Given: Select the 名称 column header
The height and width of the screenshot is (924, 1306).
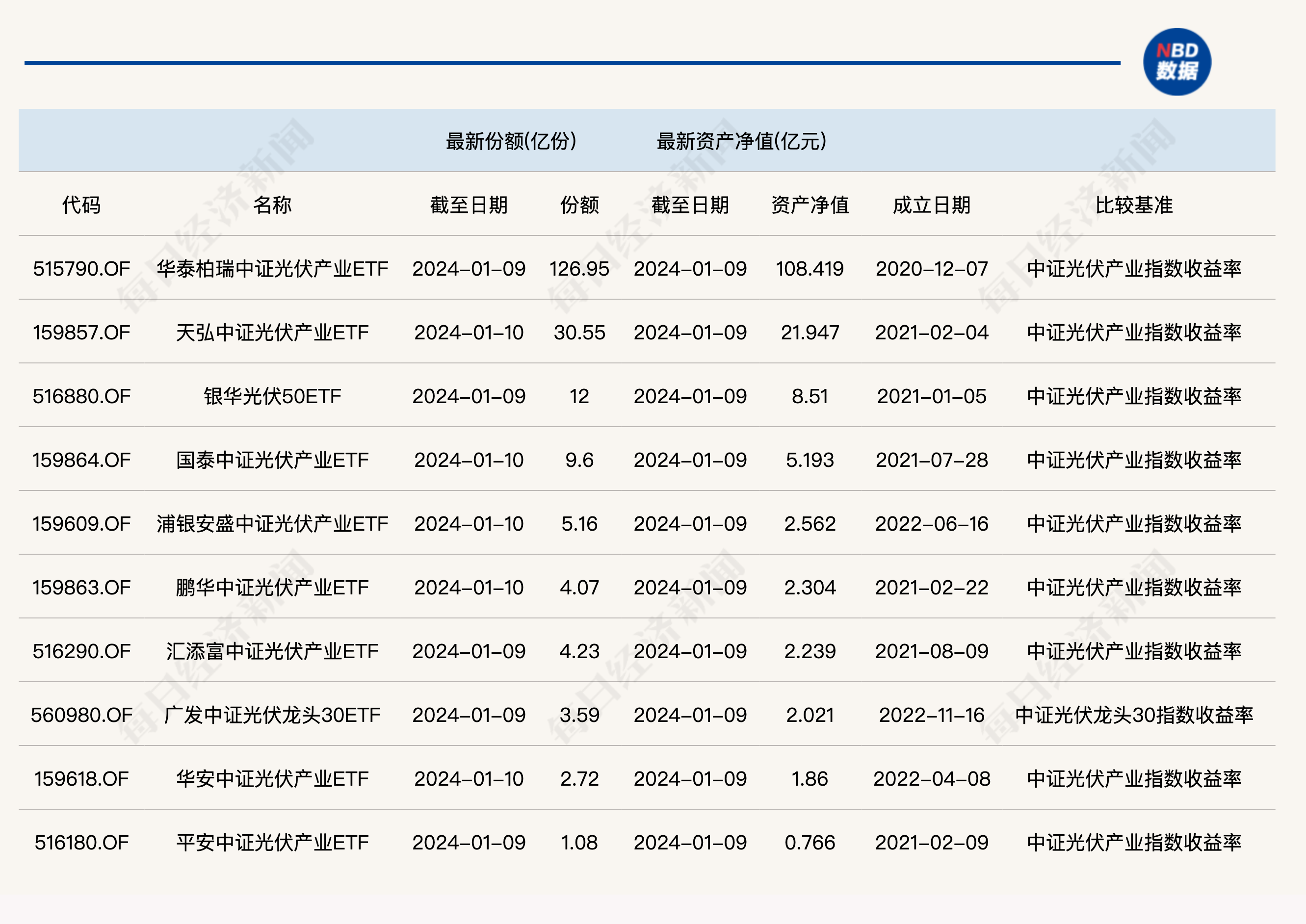Looking at the screenshot, I should [272, 205].
